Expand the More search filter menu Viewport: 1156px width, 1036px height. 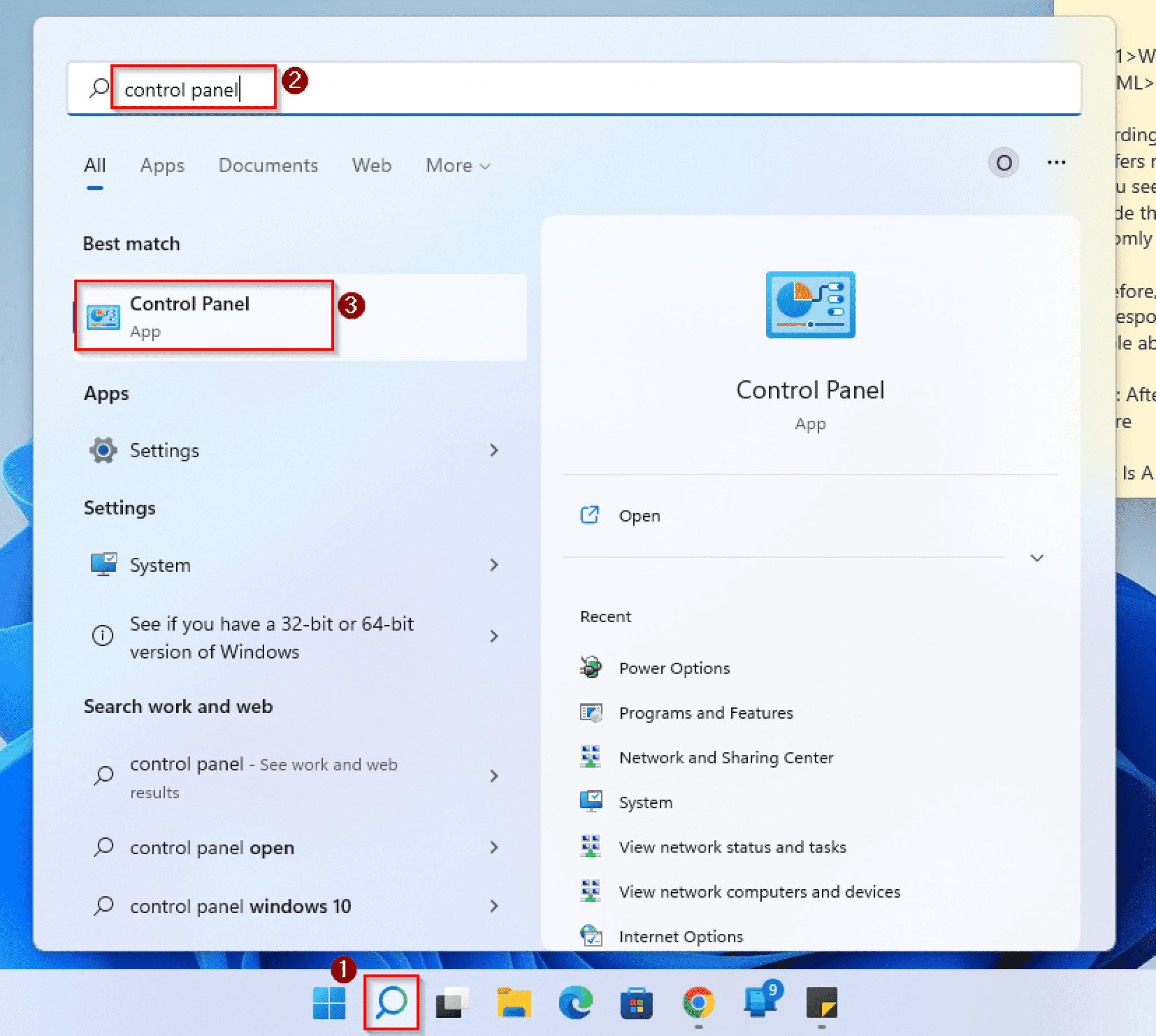pyautogui.click(x=457, y=165)
